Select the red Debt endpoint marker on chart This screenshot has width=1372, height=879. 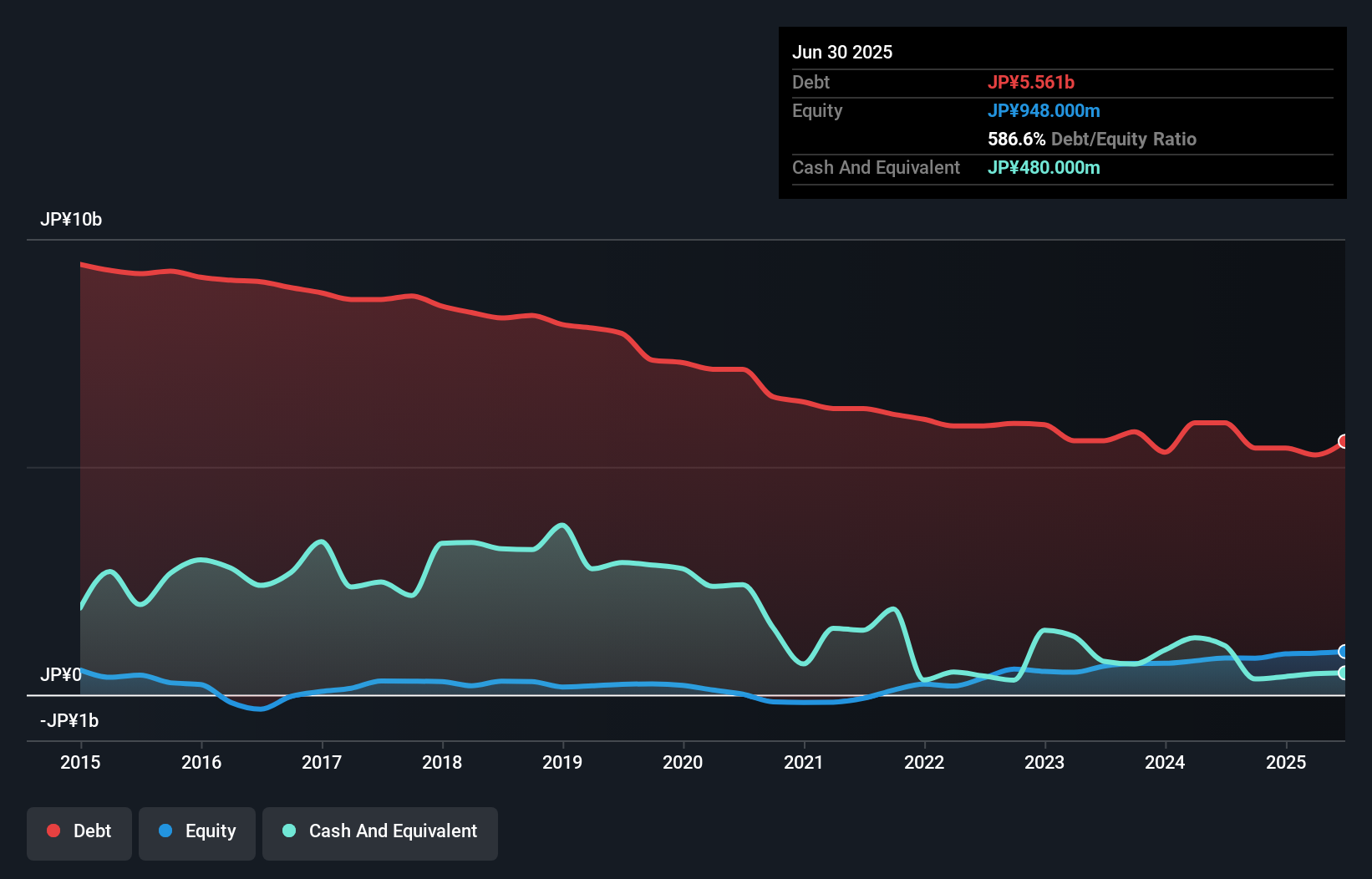pos(1344,441)
